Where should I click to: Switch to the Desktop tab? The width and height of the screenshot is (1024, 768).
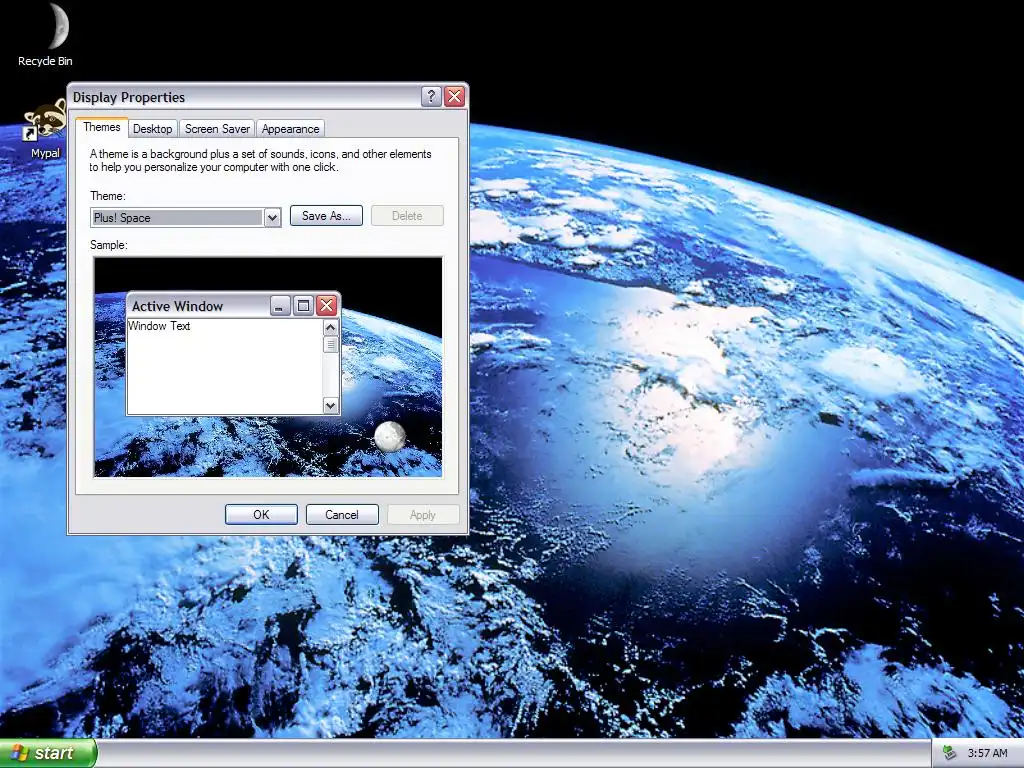point(153,129)
